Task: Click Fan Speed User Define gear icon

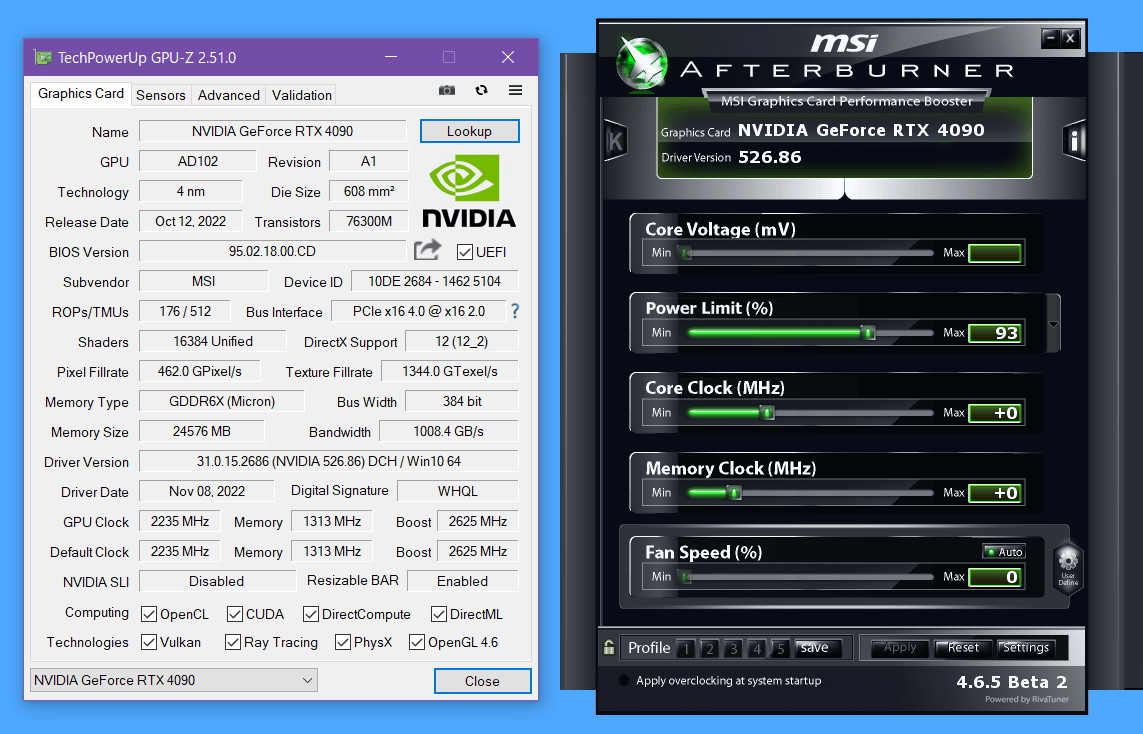Action: (1068, 566)
